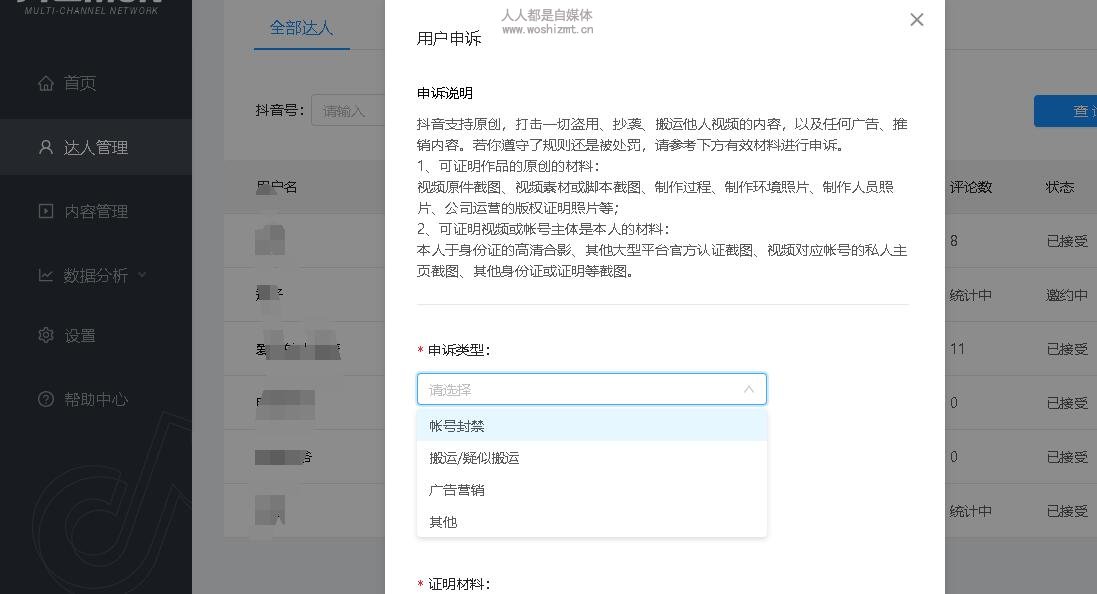Click the 证明材料 field label
The width and height of the screenshot is (1097, 594).
(x=459, y=584)
